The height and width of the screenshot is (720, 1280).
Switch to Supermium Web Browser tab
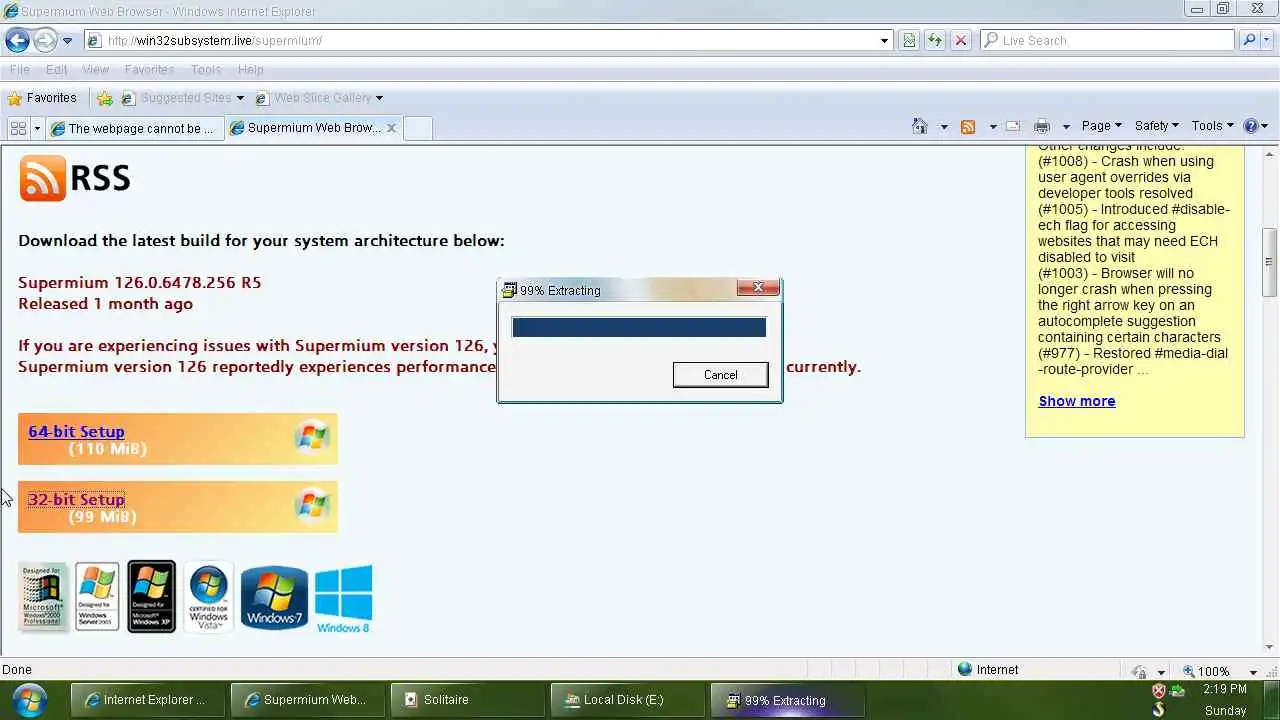305,128
